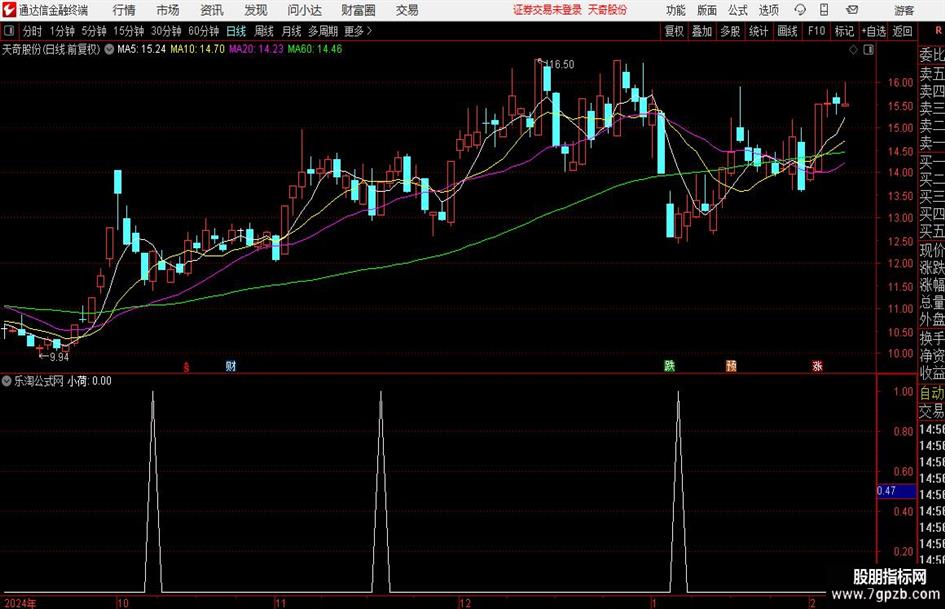Open the 公式 menu
The image size is (945, 609).
(738, 10)
